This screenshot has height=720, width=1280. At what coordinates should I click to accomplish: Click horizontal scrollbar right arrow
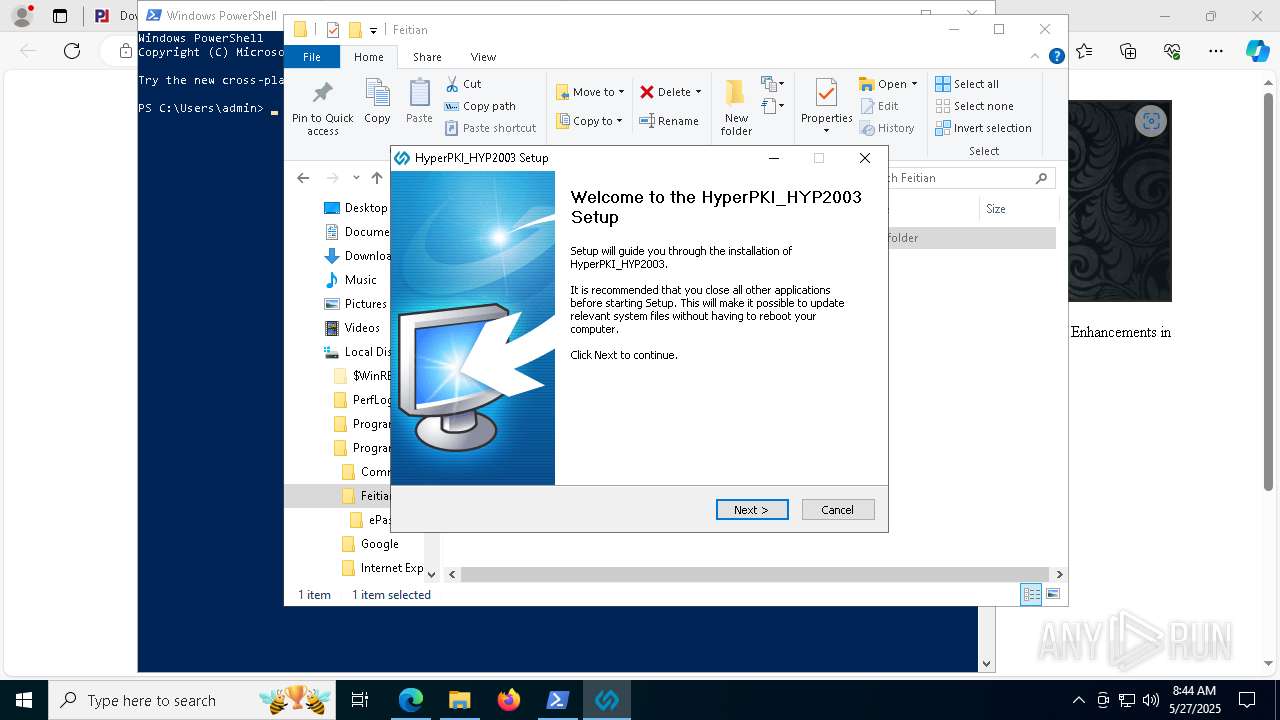1059,574
